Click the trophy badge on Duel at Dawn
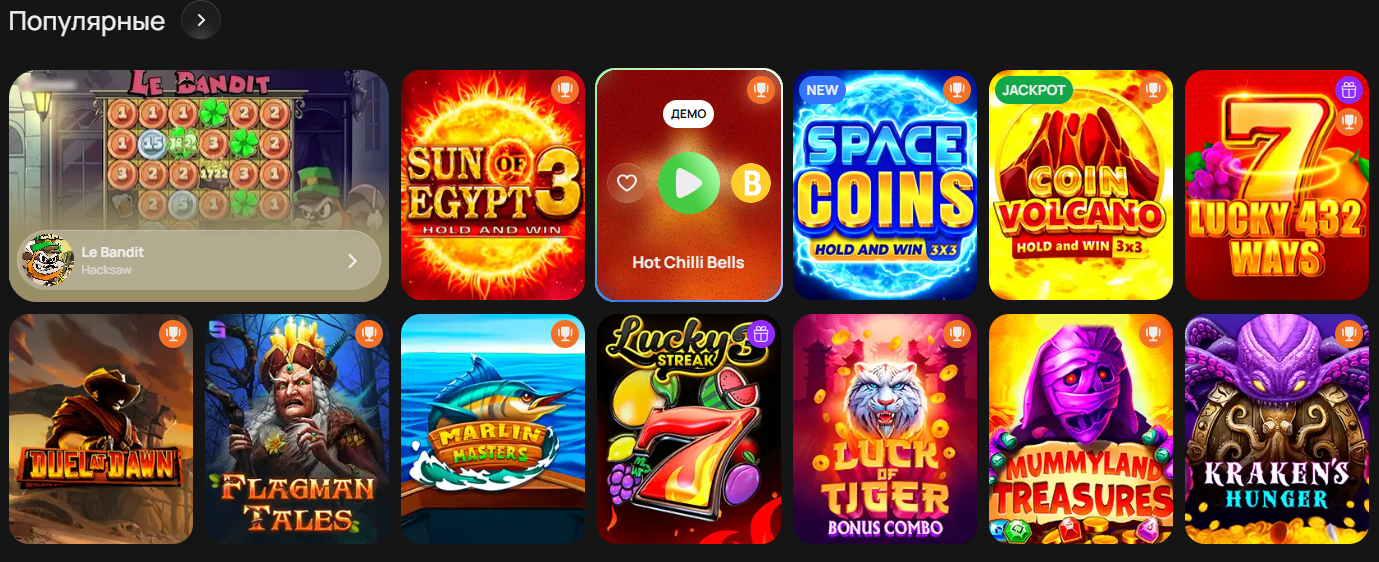This screenshot has height=562, width=1379. [173, 334]
